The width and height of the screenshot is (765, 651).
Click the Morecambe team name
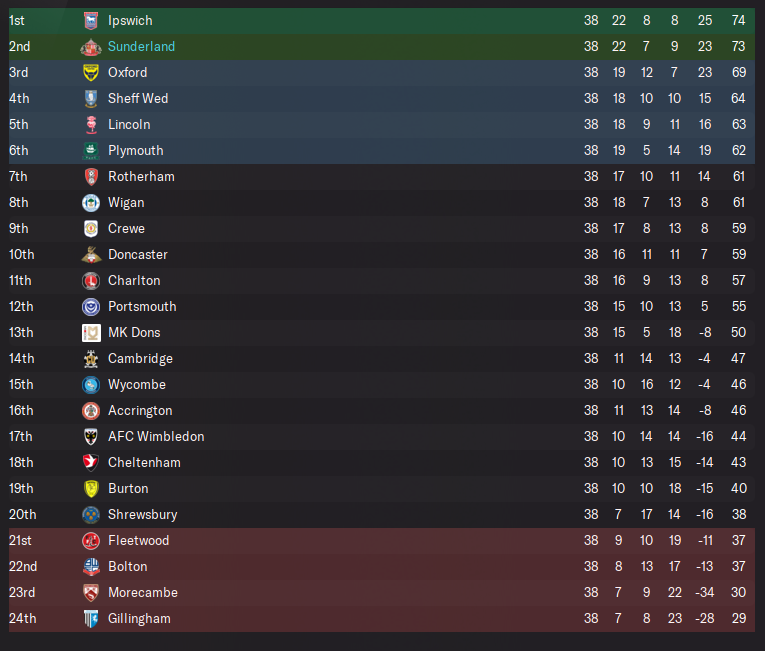tap(142, 592)
